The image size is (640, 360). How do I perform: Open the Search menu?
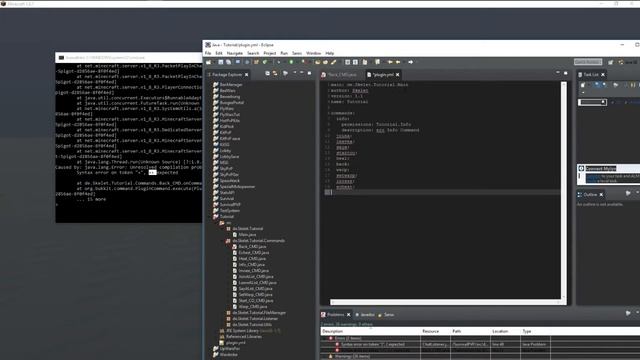click(x=253, y=53)
